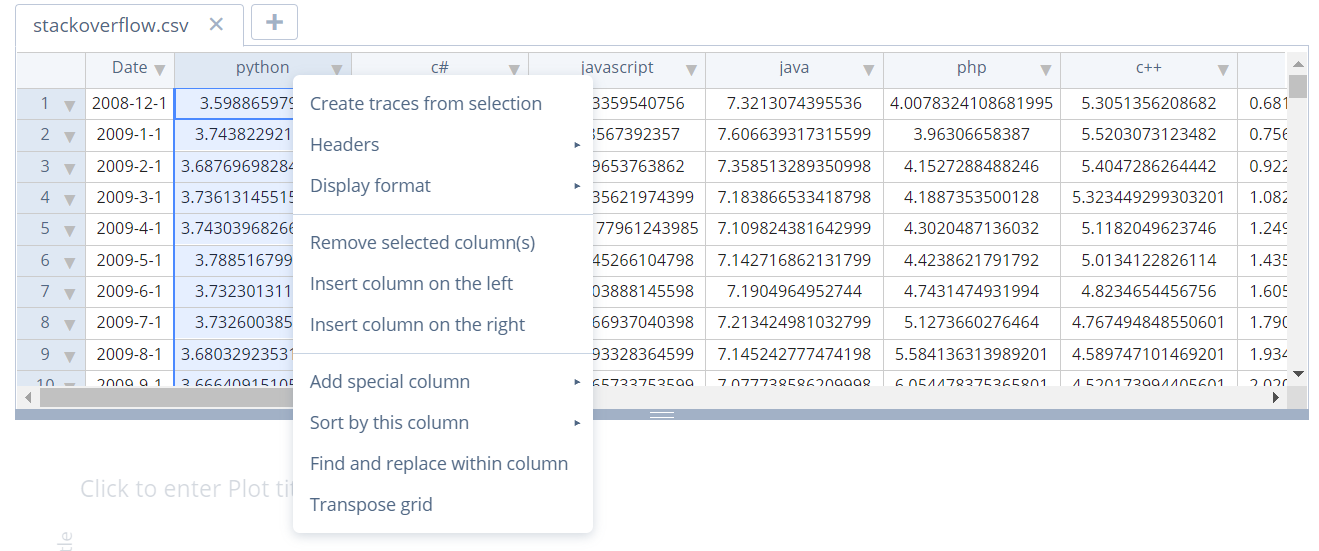Viewport: 1319px width, 551px height.
Task: Open row 1 dropdown arrow
Action: click(70, 105)
